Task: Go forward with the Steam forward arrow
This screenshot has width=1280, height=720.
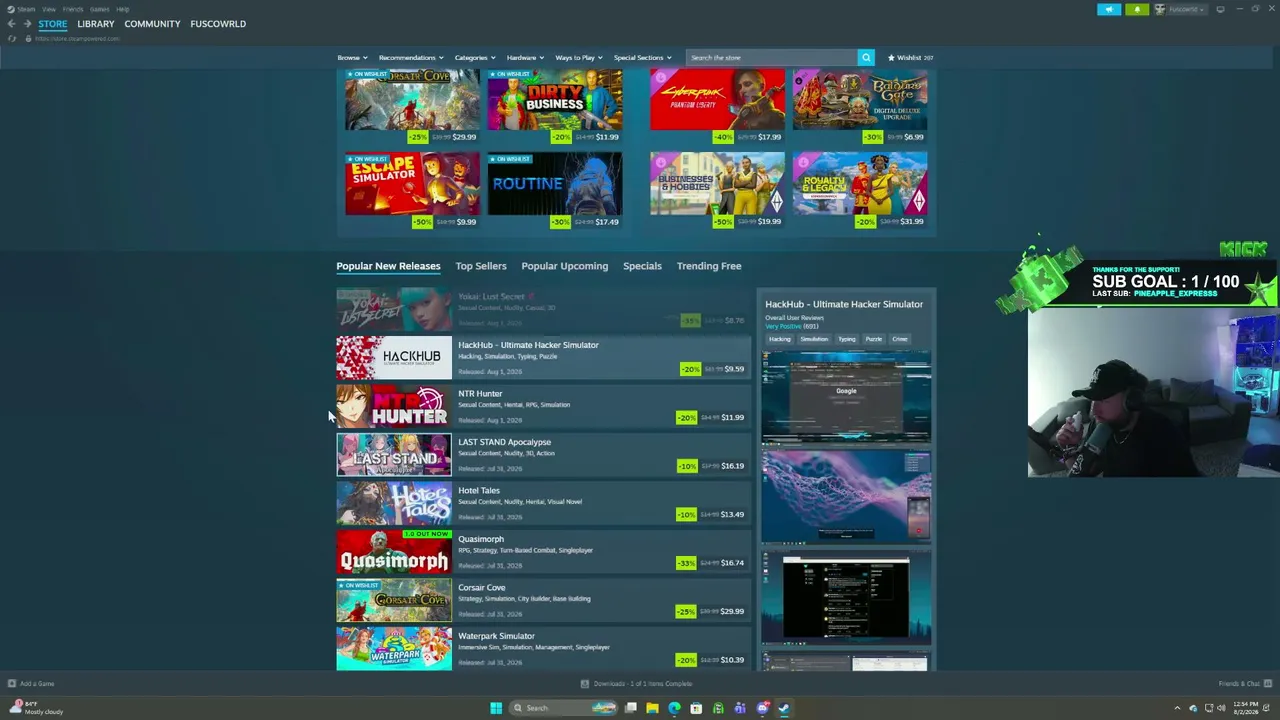Action: (27, 24)
